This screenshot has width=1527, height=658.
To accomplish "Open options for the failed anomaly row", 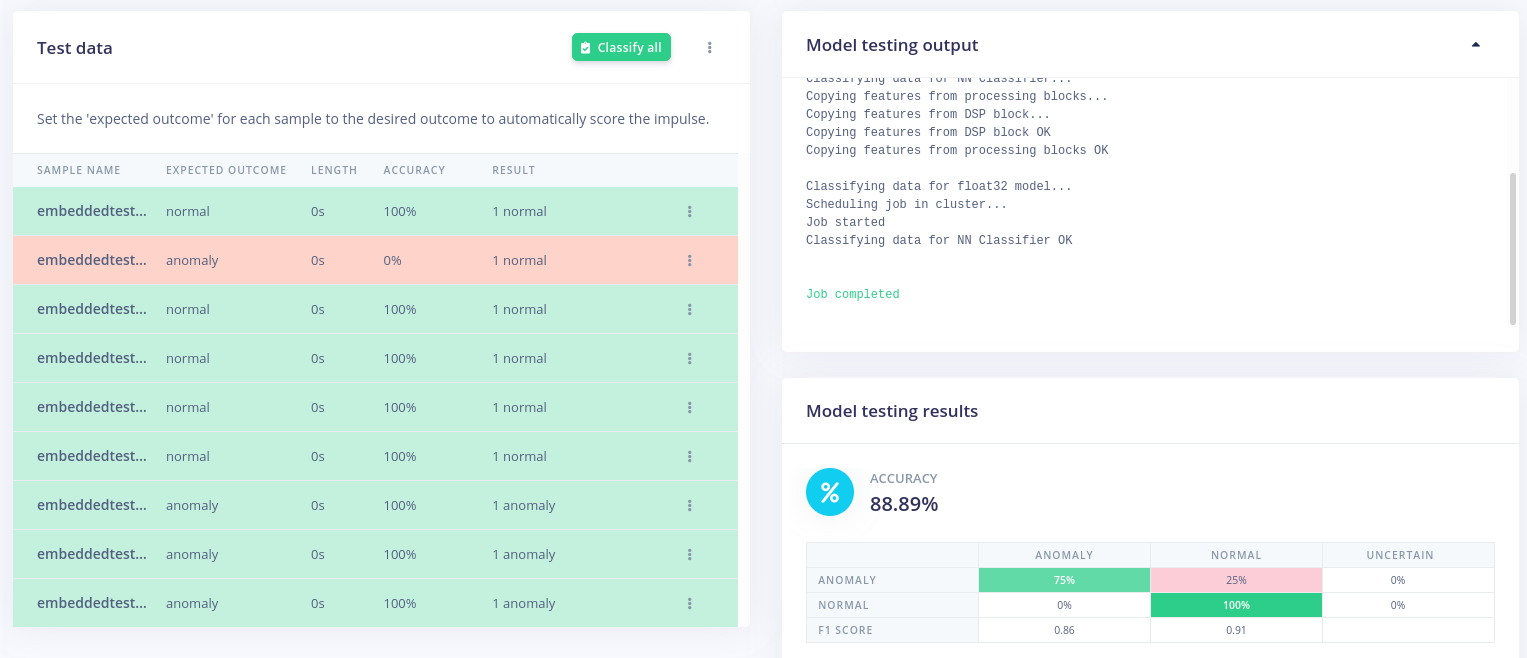I will [x=690, y=261].
